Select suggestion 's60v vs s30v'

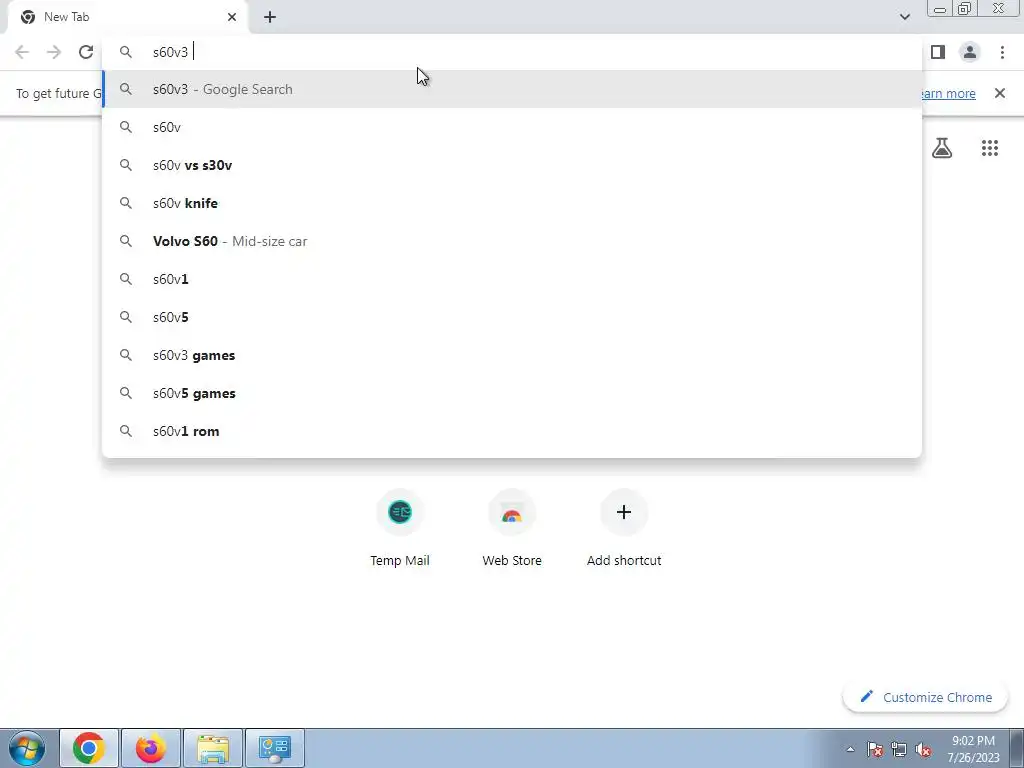[512, 165]
